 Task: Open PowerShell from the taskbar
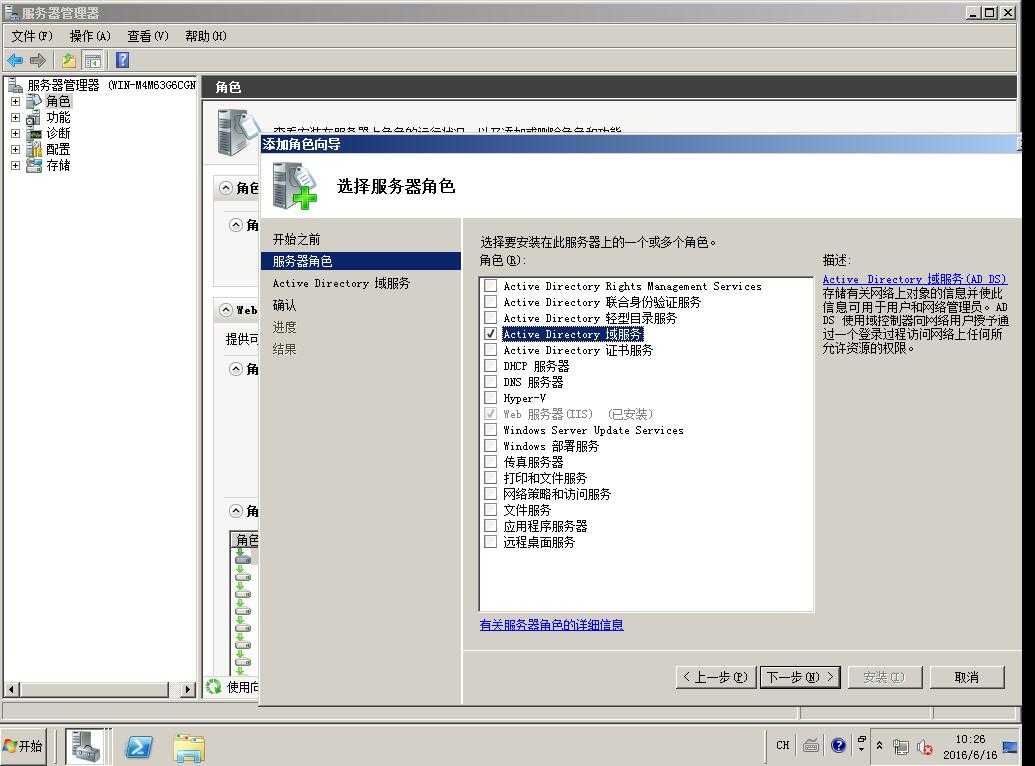pyautogui.click(x=139, y=747)
